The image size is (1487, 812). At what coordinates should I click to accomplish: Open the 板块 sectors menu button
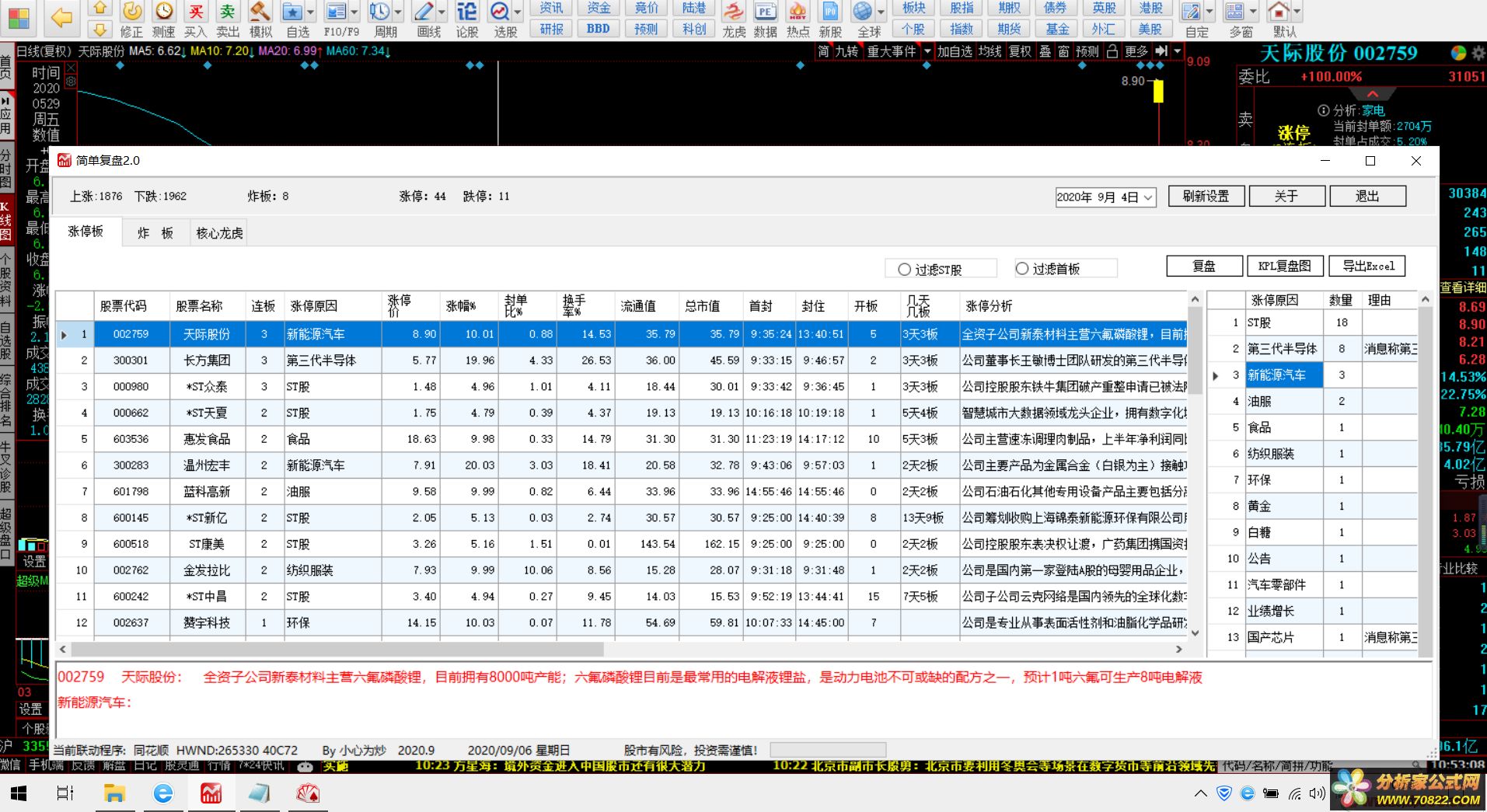tap(914, 8)
